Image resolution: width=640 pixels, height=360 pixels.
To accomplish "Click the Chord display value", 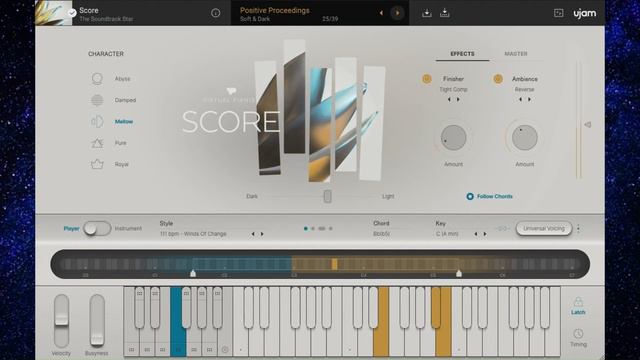I will 382,234.
